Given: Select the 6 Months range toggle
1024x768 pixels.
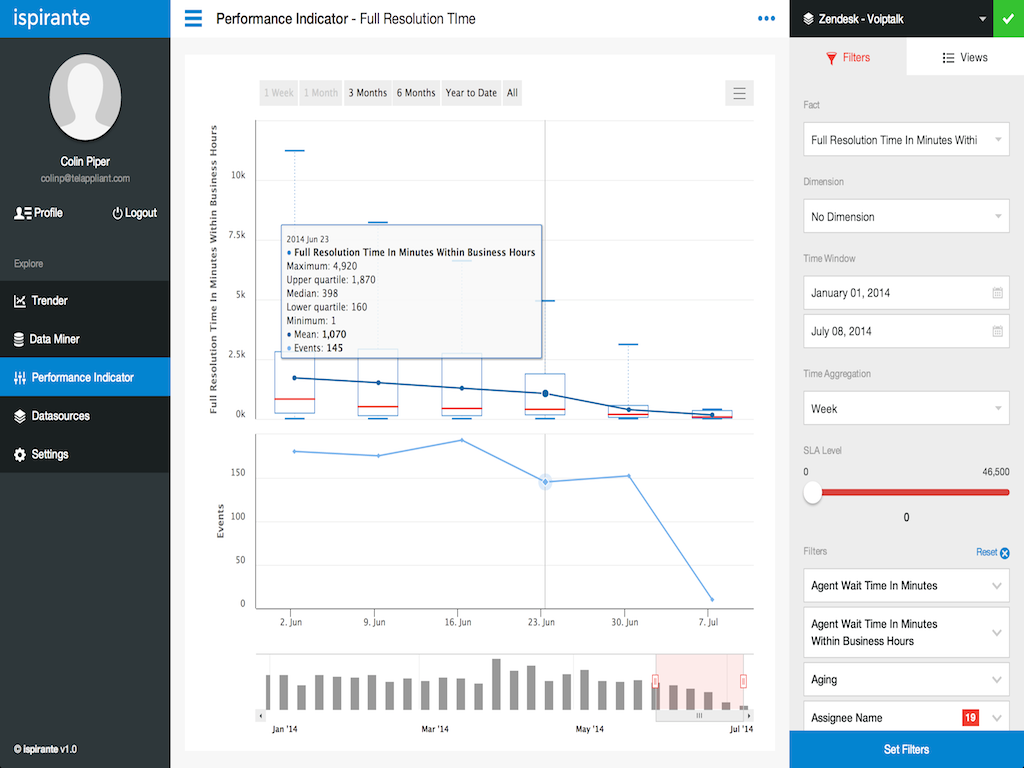Looking at the screenshot, I should click(x=416, y=93).
